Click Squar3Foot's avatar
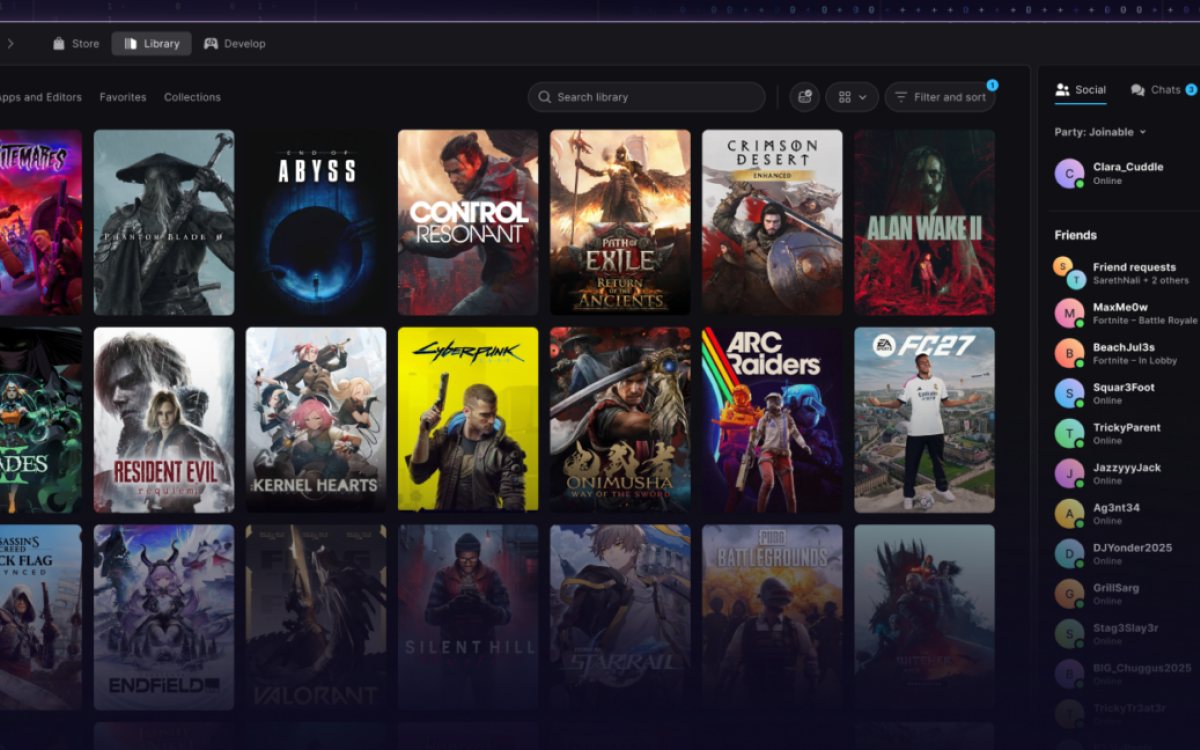The width and height of the screenshot is (1200, 750). 1069,393
